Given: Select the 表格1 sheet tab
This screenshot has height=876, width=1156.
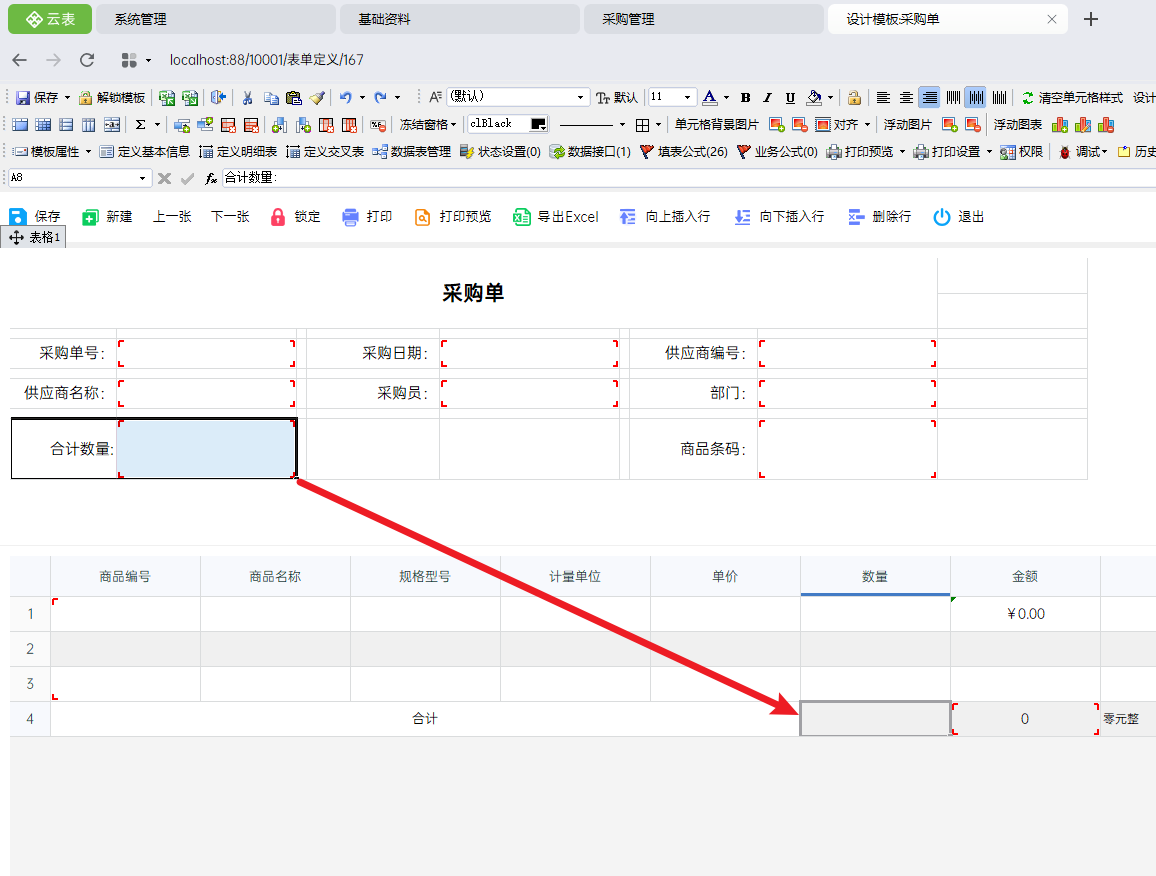Looking at the screenshot, I should coord(34,237).
